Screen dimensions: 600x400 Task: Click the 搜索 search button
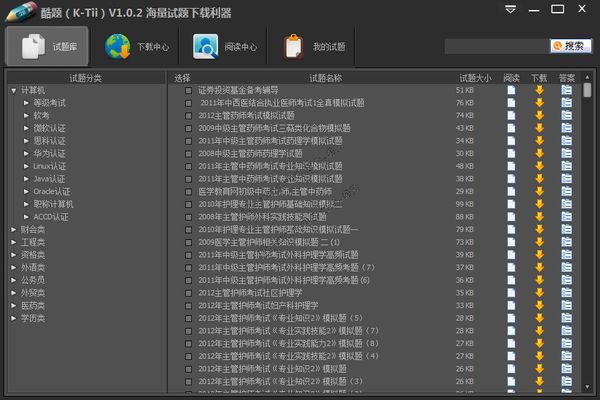pyautogui.click(x=571, y=46)
